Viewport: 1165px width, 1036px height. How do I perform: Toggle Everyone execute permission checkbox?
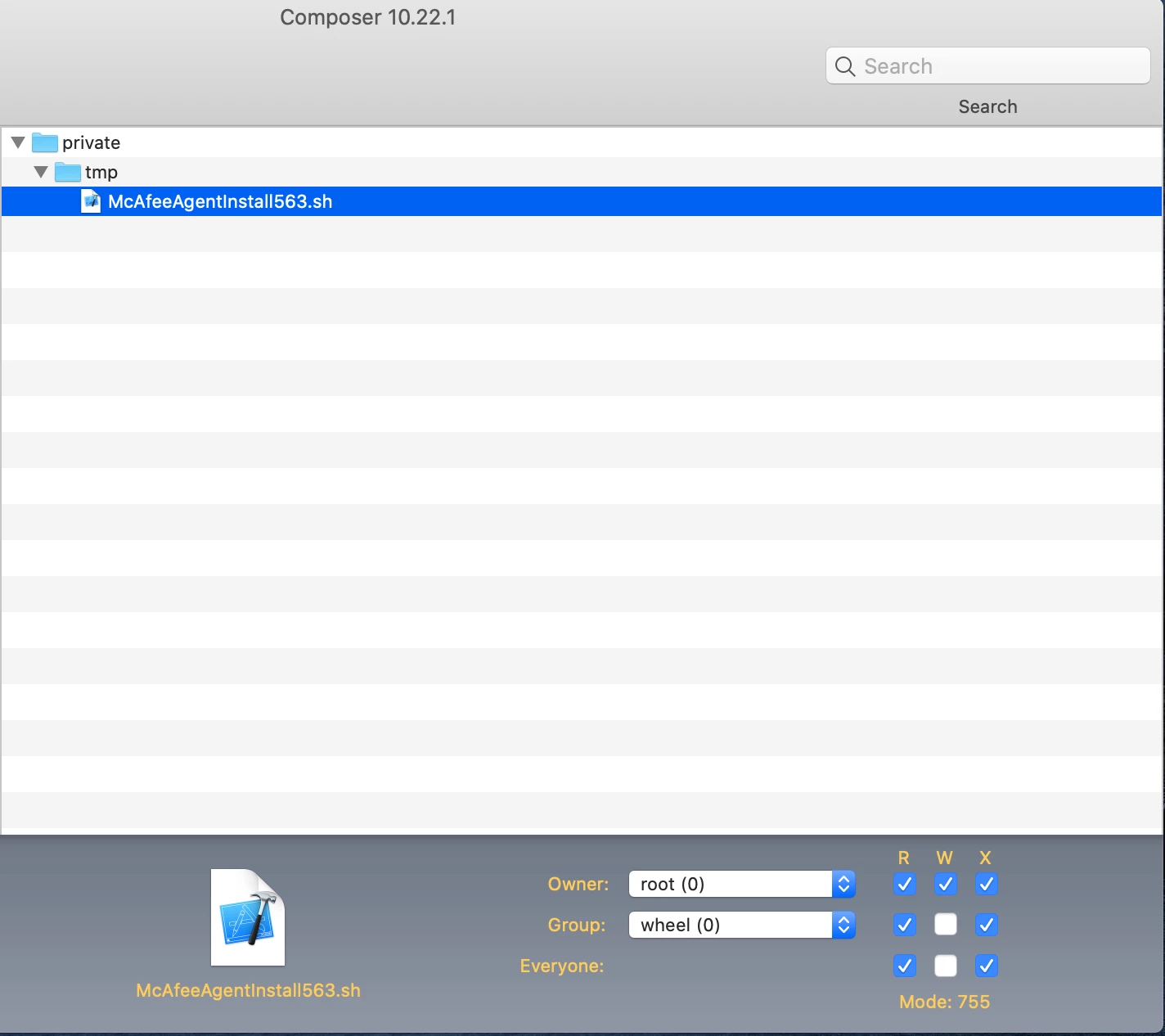(x=986, y=966)
